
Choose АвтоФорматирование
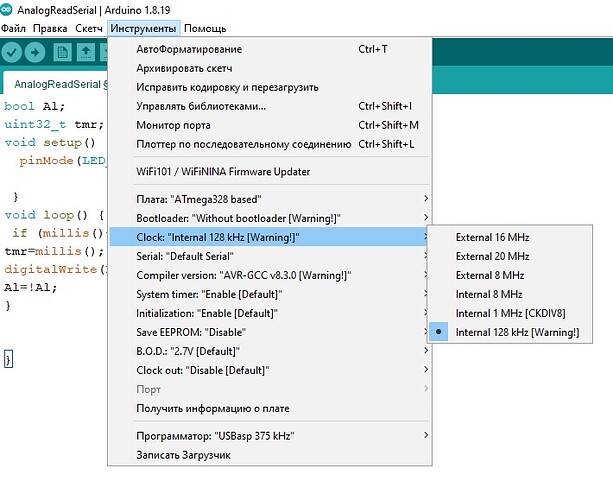270,49
